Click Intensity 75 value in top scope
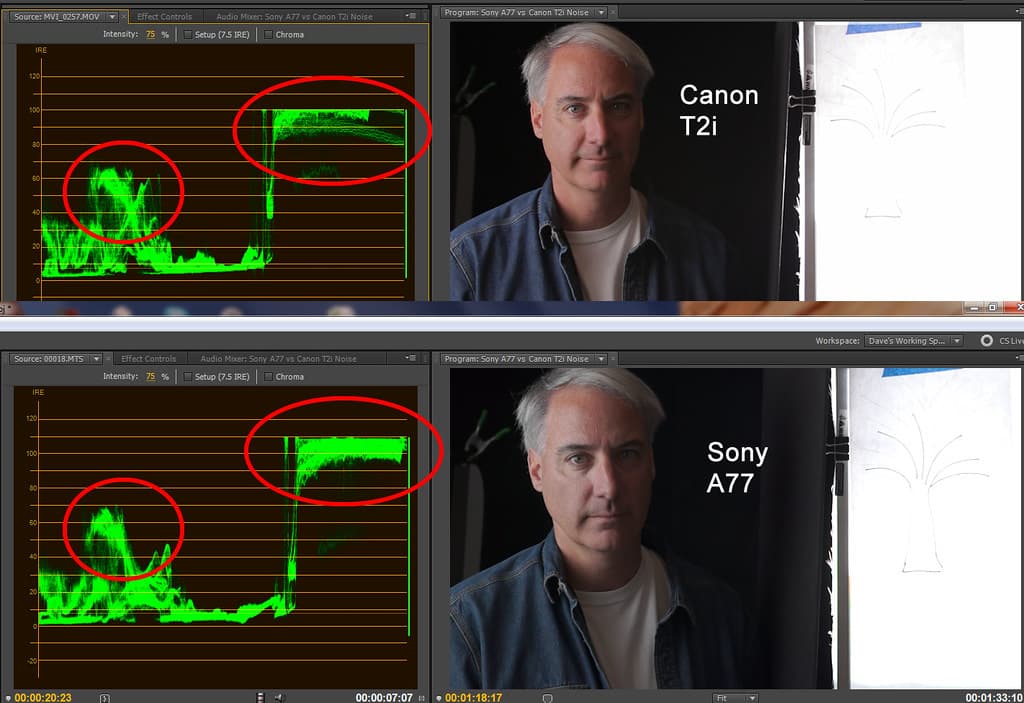1024x703 pixels. pos(151,35)
